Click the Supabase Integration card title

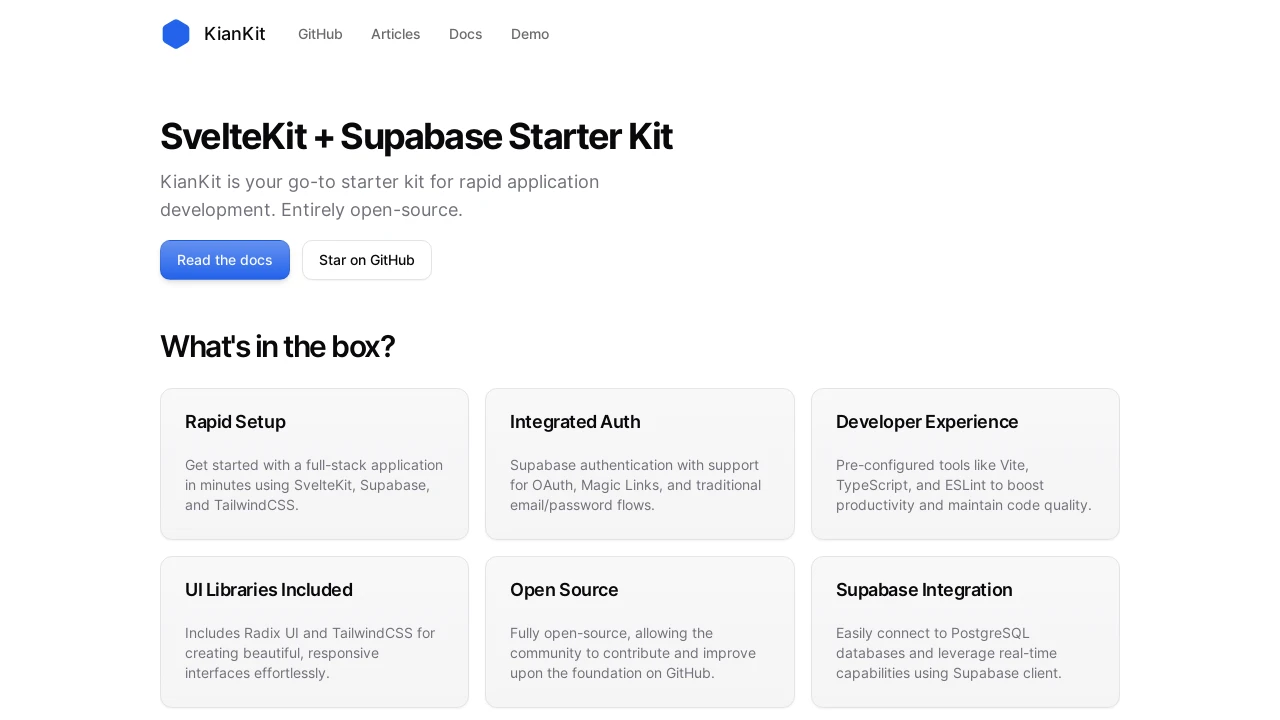tap(924, 590)
